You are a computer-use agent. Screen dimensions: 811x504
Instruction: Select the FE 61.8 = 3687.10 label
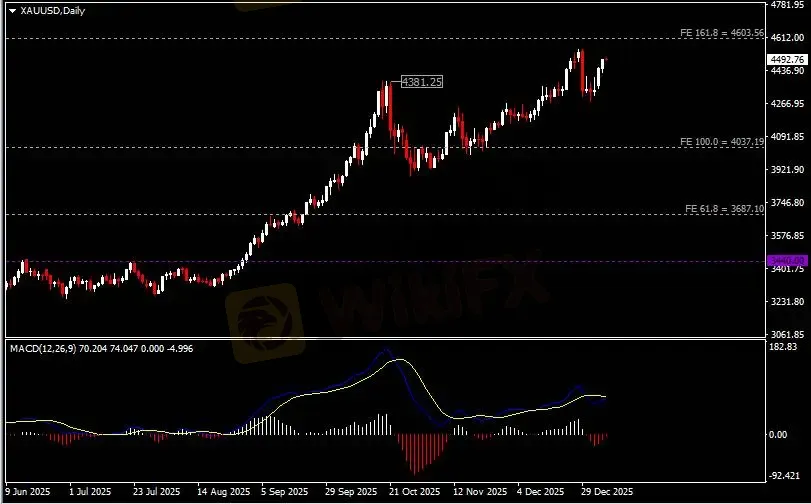pos(725,209)
